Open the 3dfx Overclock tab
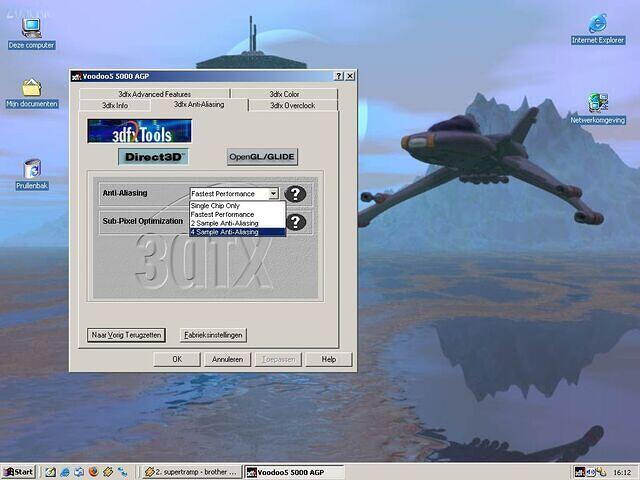The image size is (640, 480). (293, 105)
